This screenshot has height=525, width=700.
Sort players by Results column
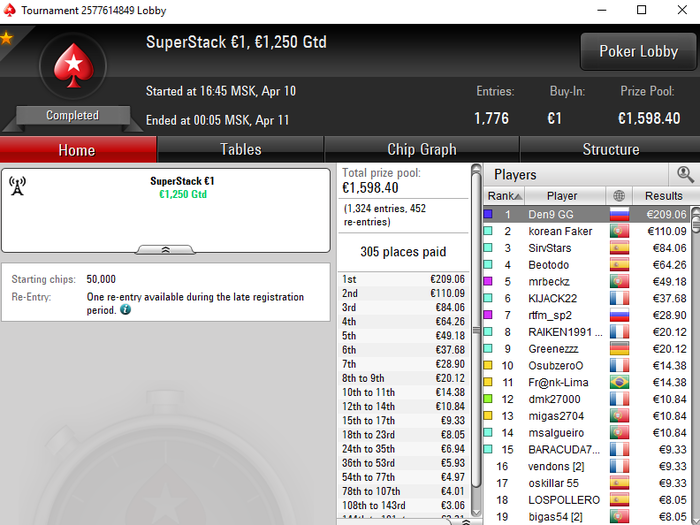click(663, 196)
